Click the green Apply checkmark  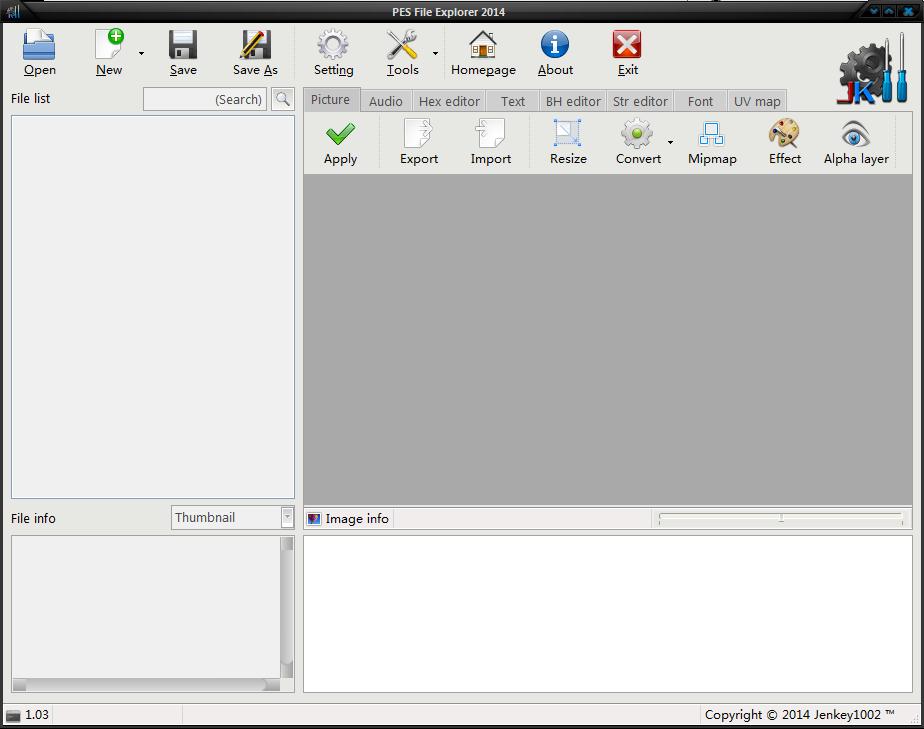[x=341, y=134]
